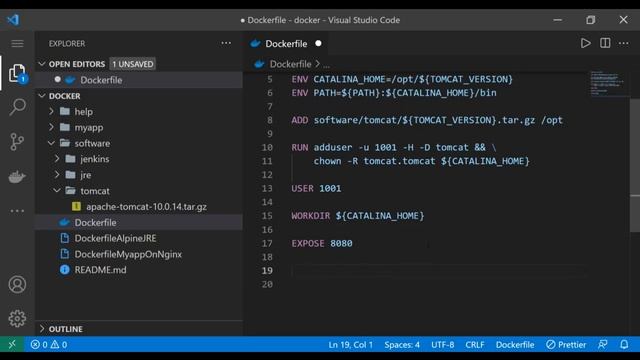Open Explorer views and more actions menu
Image resolution: width=640 pixels, height=360 pixels.
coord(226,43)
